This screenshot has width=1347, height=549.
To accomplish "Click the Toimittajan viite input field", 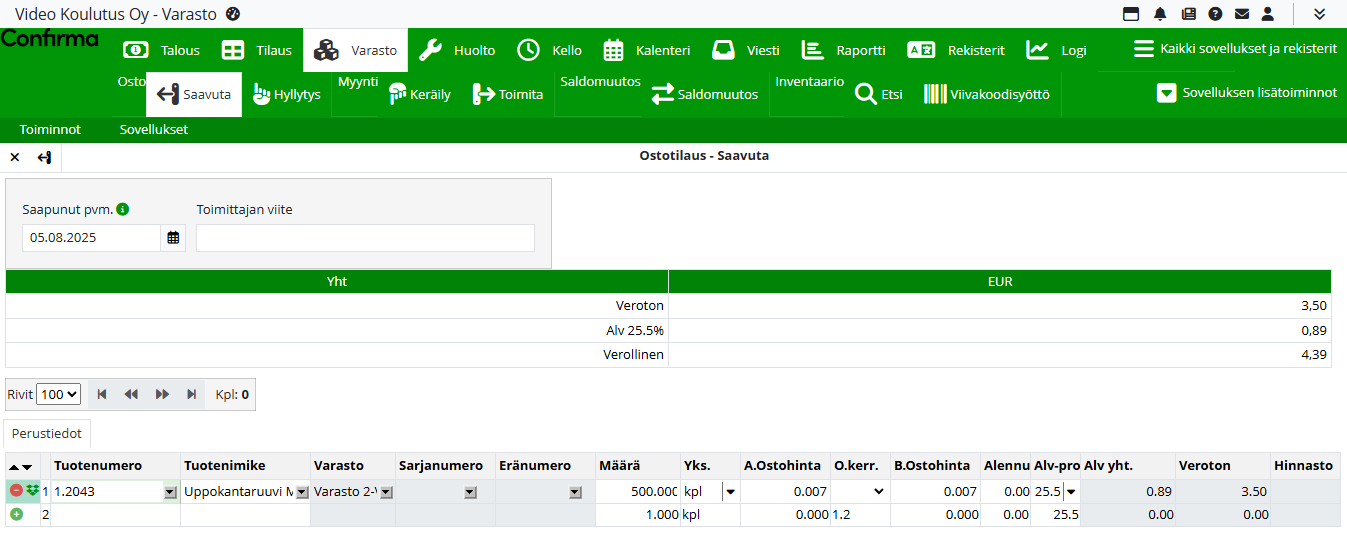I will tap(365, 238).
